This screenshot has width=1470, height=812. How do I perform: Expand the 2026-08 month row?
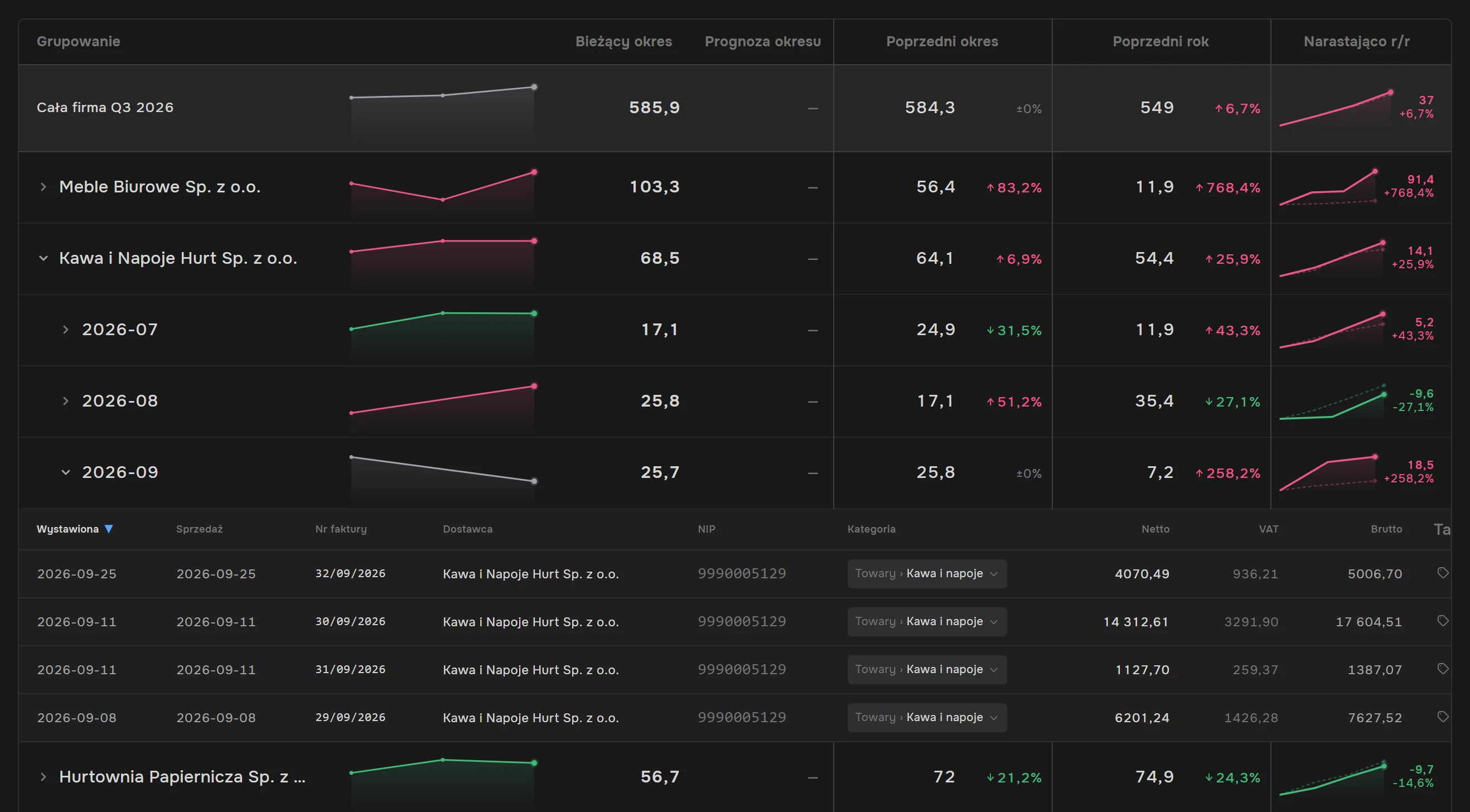(x=66, y=400)
